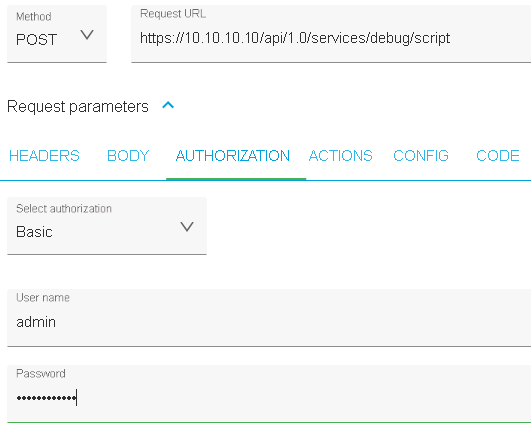The width and height of the screenshot is (531, 435).
Task: Switch to the HEADERS tab
Action: (44, 156)
